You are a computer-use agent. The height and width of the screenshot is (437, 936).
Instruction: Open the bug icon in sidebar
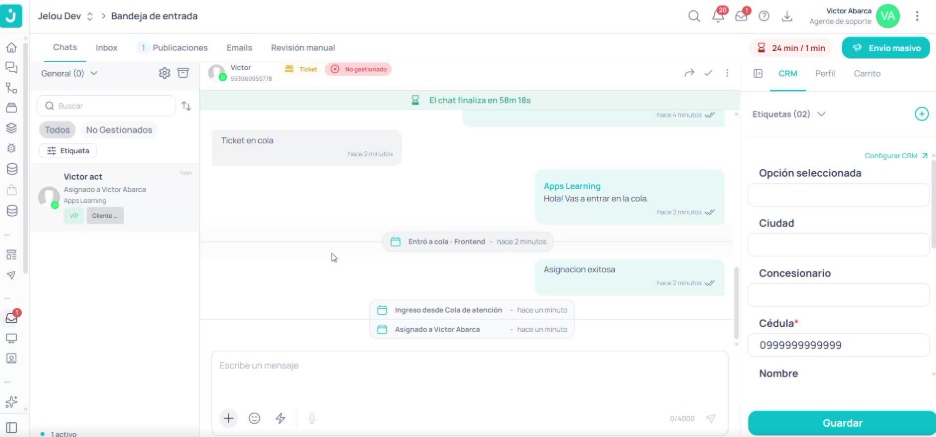[11, 149]
